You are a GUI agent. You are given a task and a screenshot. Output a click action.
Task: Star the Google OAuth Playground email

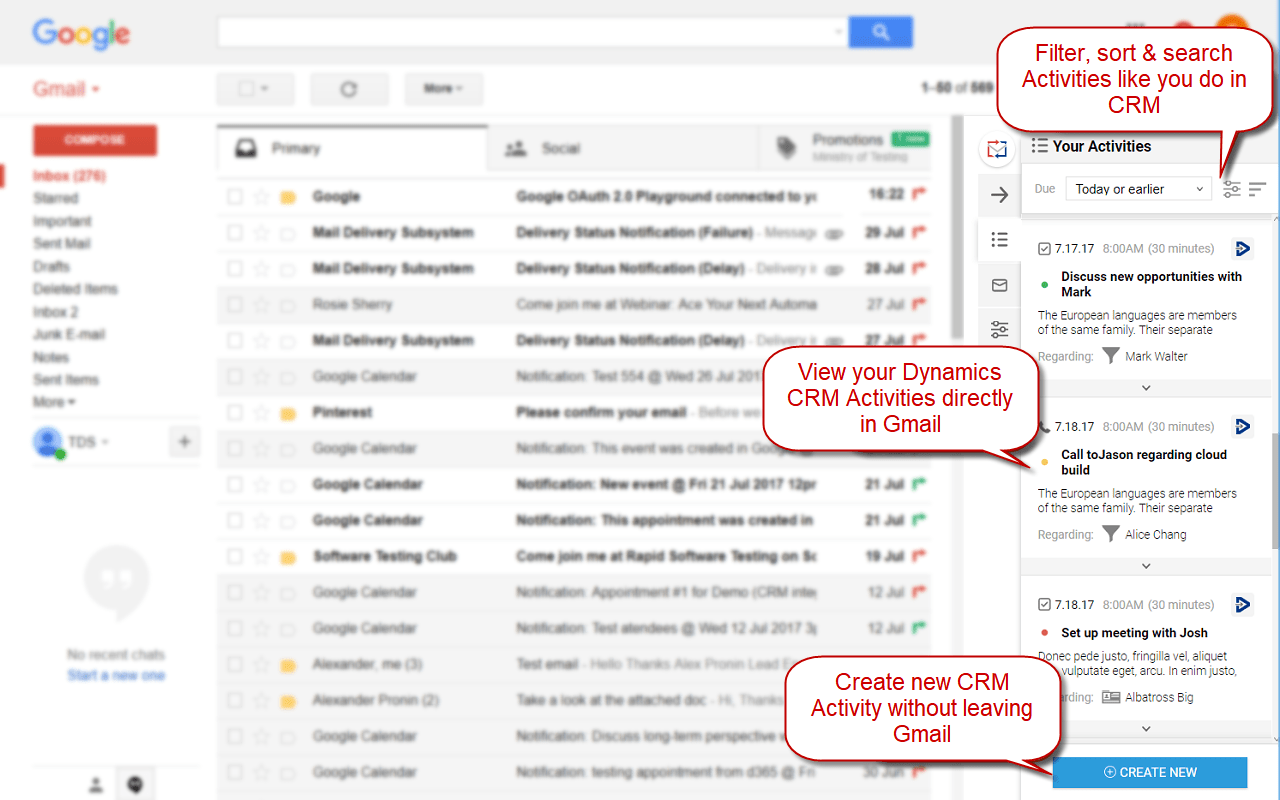[x=262, y=197]
